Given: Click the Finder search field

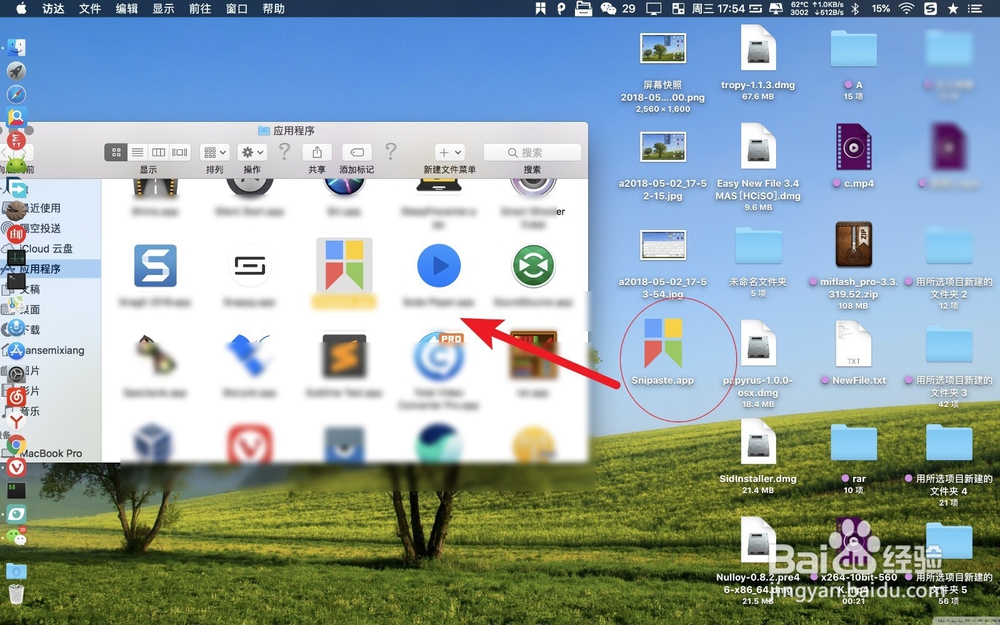Looking at the screenshot, I should point(532,152).
